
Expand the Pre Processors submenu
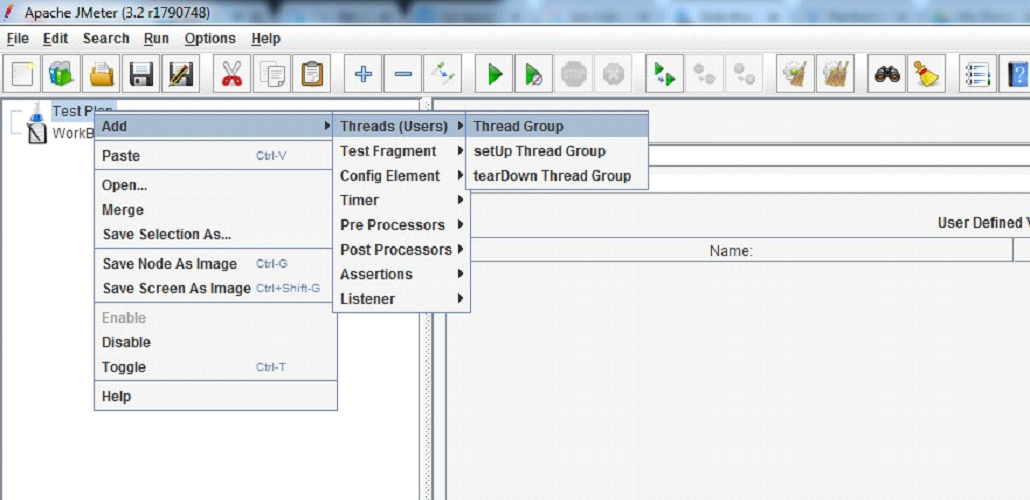(401, 225)
